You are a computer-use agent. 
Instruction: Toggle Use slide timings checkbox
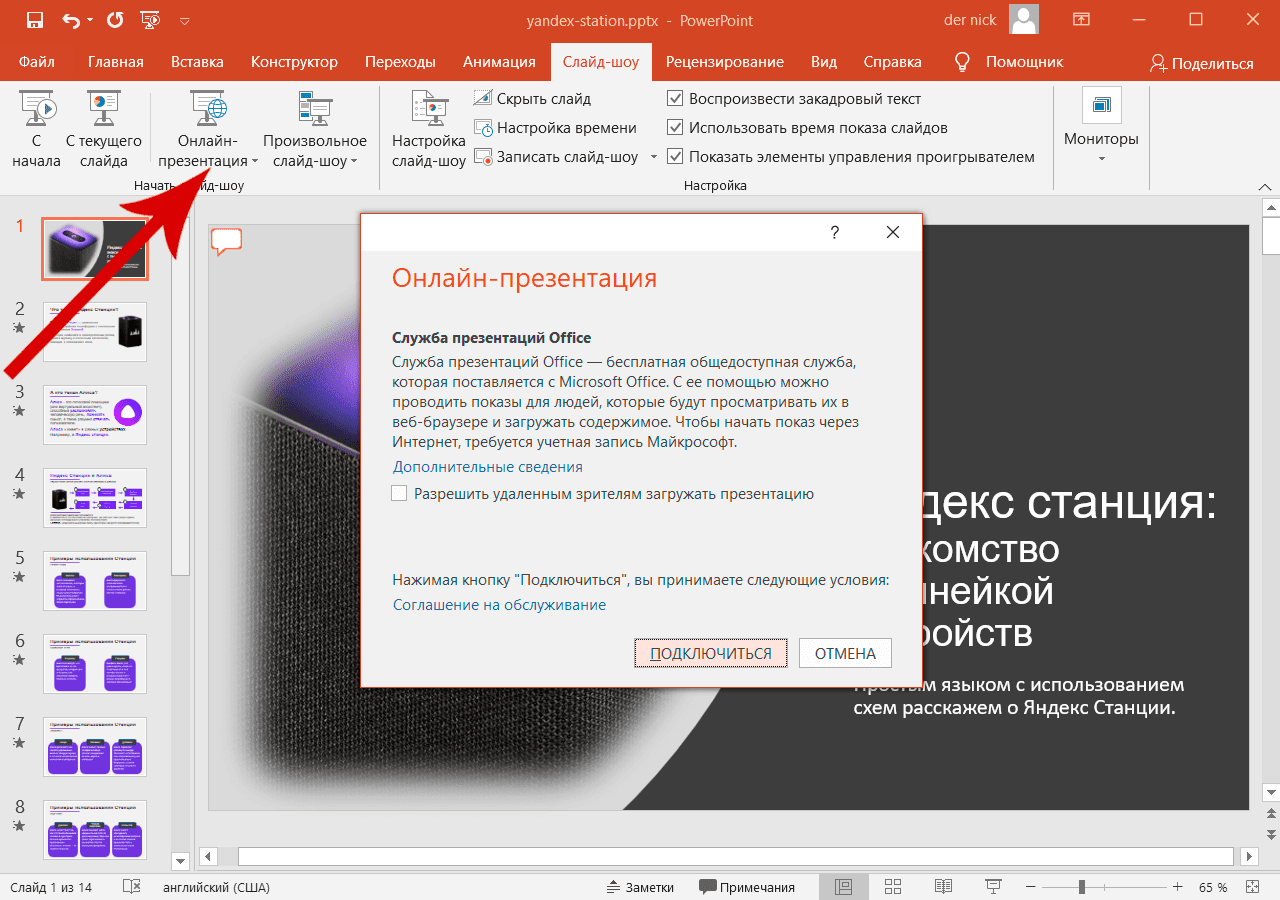click(675, 128)
